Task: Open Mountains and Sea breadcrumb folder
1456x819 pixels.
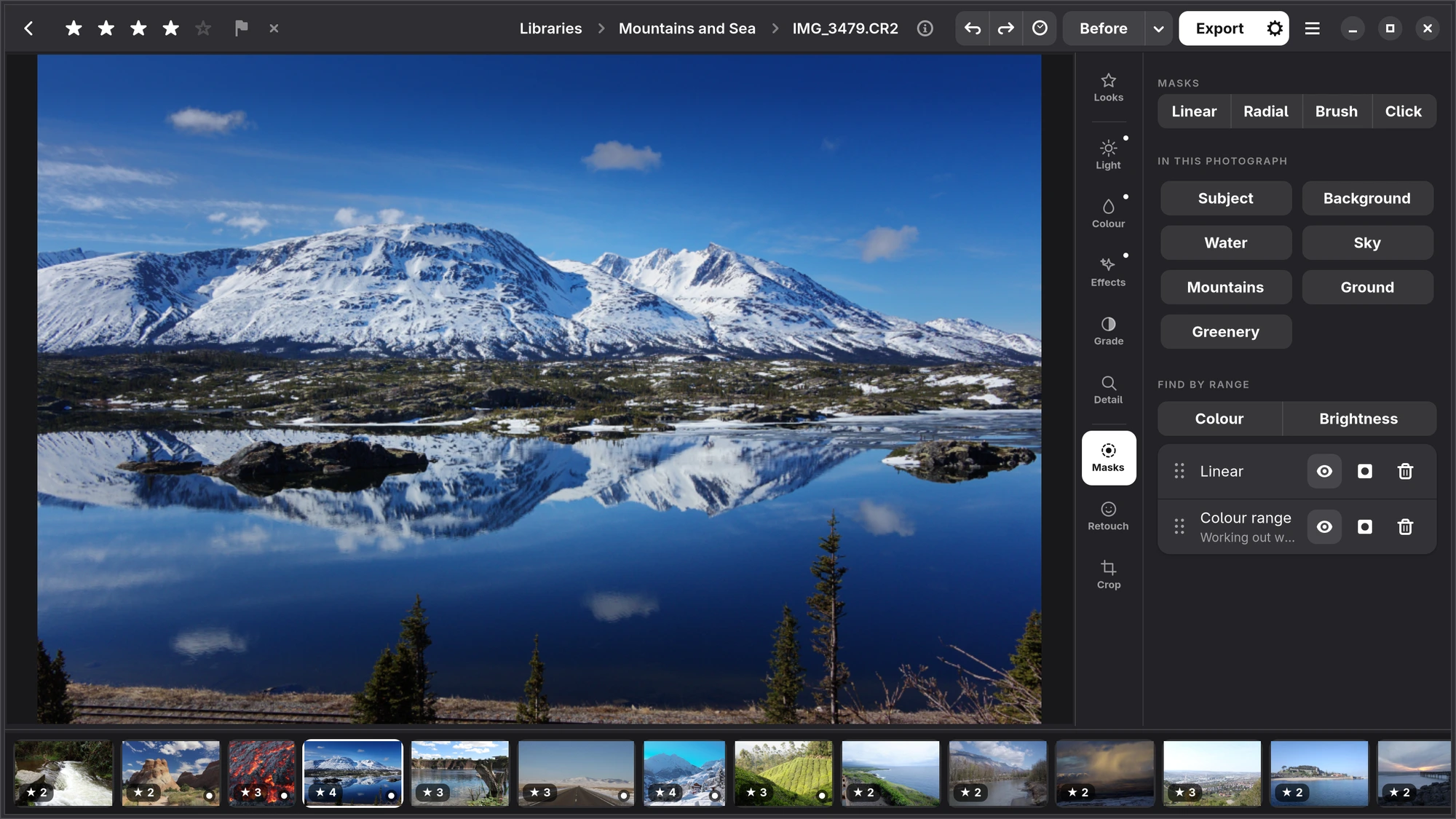Action: [x=687, y=28]
